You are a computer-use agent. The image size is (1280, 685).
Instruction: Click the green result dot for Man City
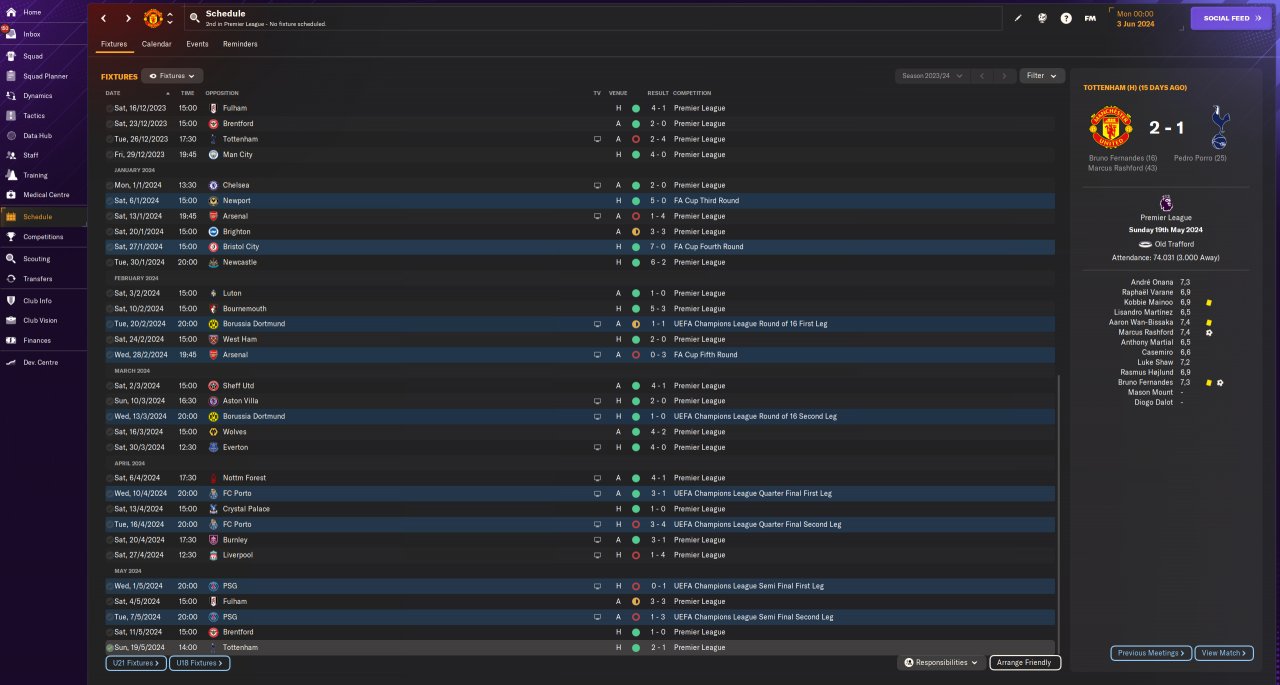coord(636,155)
